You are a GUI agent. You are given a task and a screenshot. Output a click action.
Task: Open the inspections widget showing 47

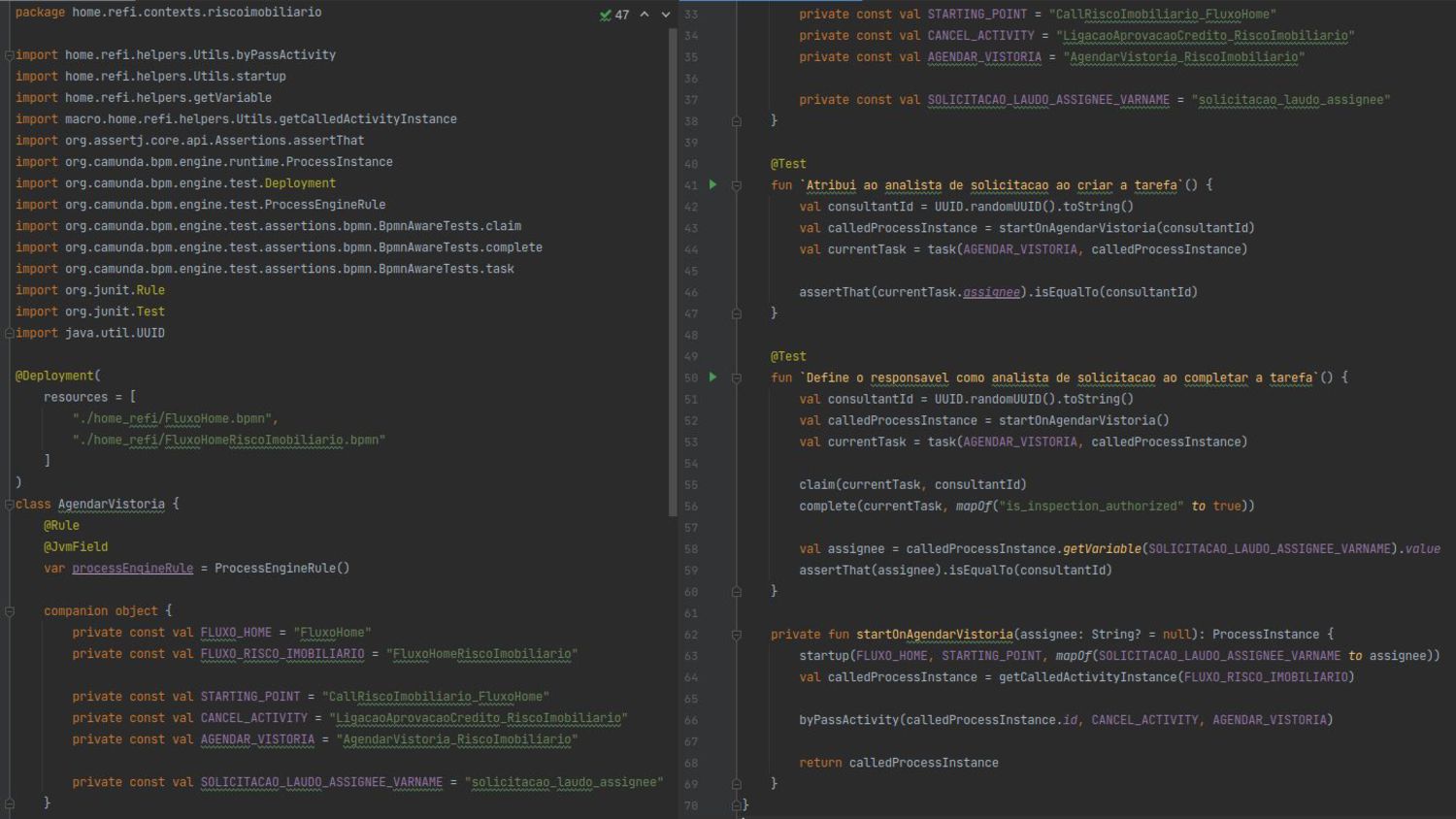pyautogui.click(x=614, y=15)
